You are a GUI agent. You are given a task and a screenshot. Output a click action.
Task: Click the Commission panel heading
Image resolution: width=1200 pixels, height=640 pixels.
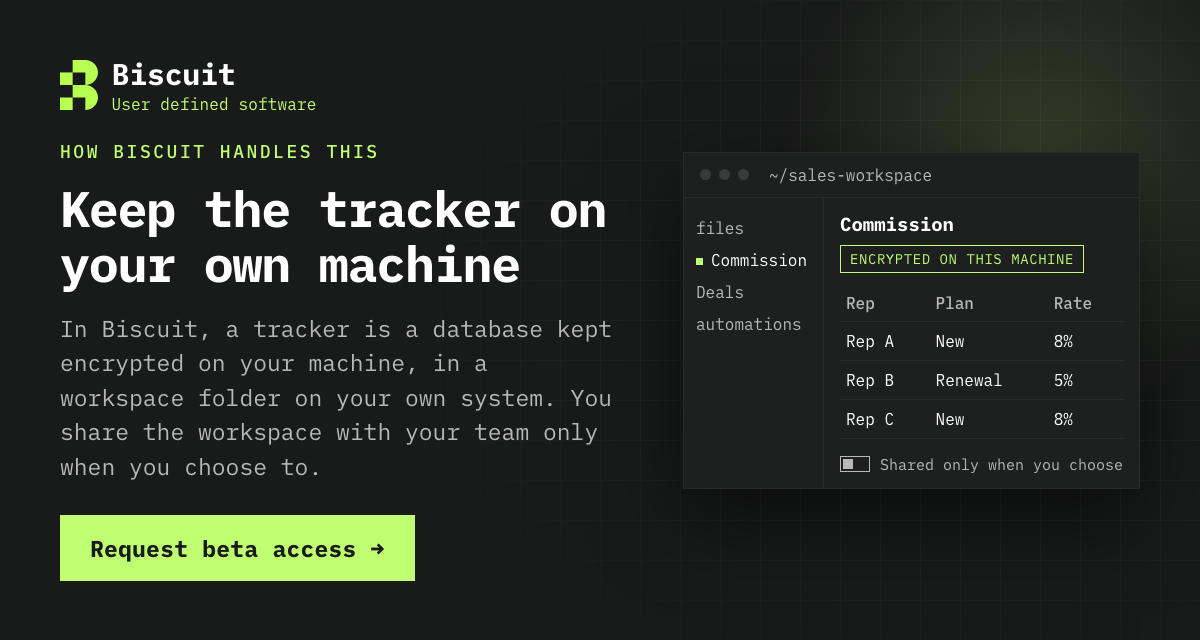click(x=897, y=224)
